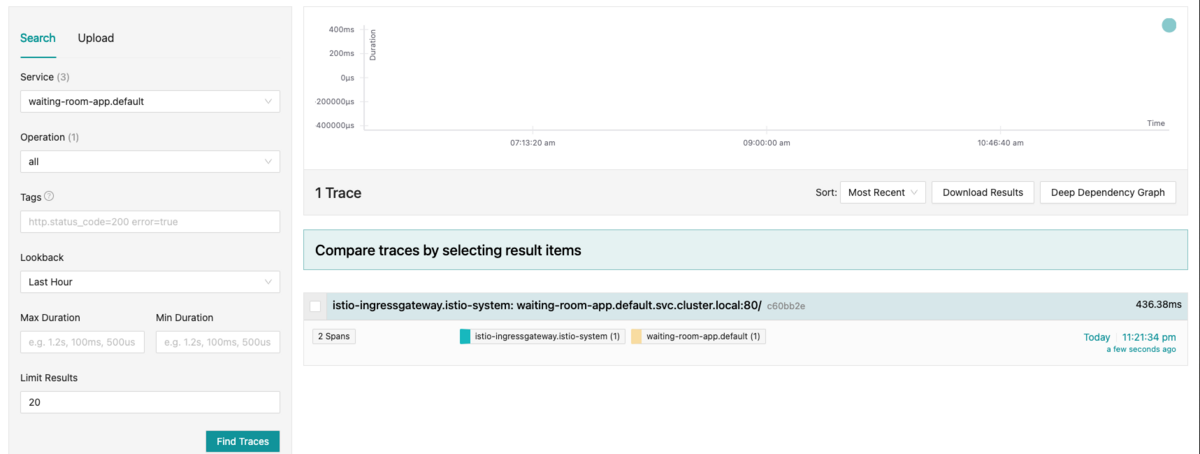This screenshot has width=1200, height=454.
Task: Click the Download Results button
Action: 982,192
